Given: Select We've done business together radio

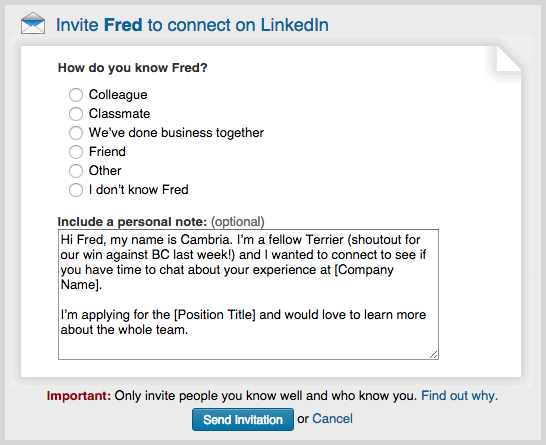Looking at the screenshot, I should pos(76,133).
